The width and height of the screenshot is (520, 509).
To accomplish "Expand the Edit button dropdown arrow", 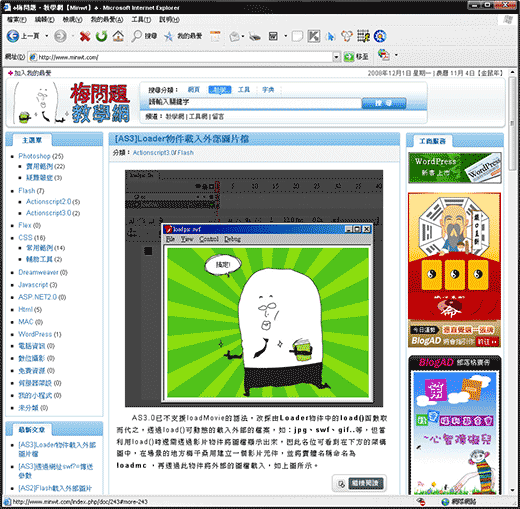I will [286, 36].
